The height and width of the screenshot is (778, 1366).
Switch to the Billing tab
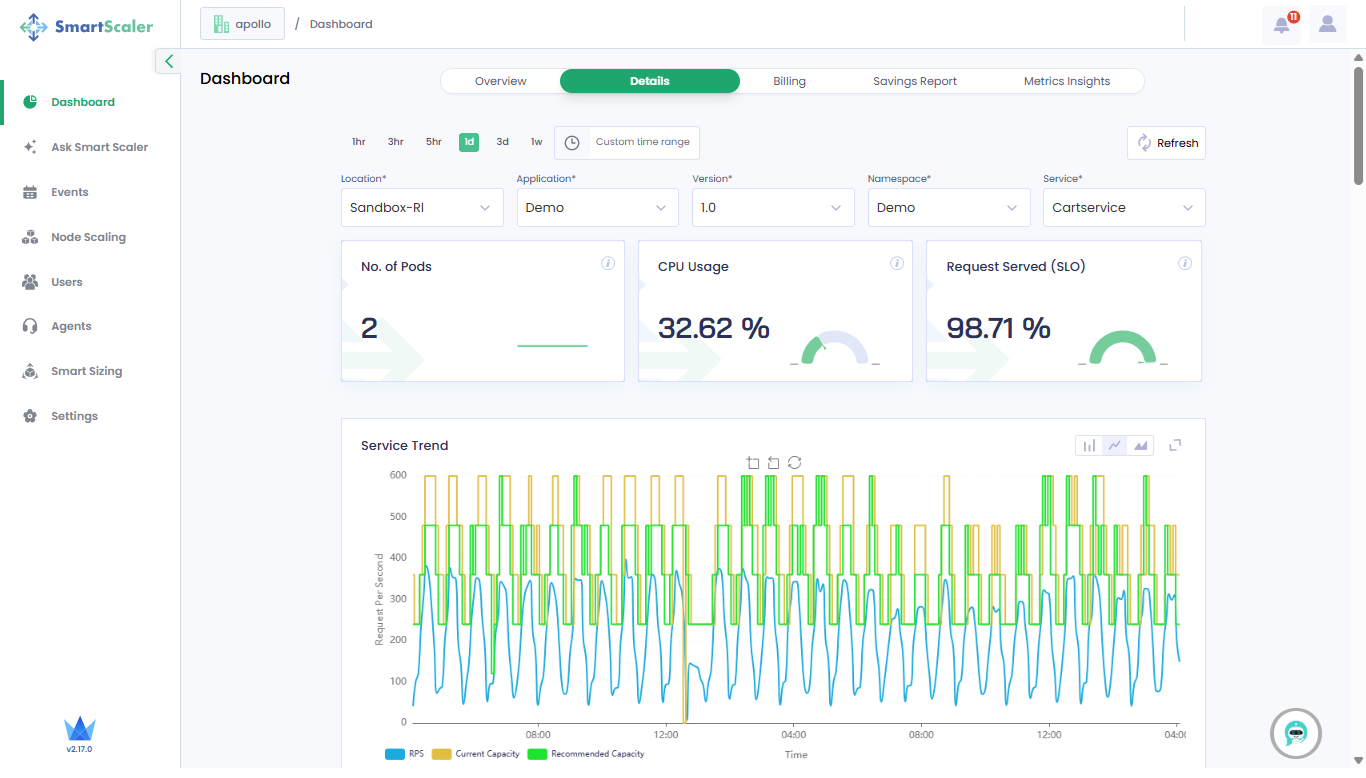point(789,81)
